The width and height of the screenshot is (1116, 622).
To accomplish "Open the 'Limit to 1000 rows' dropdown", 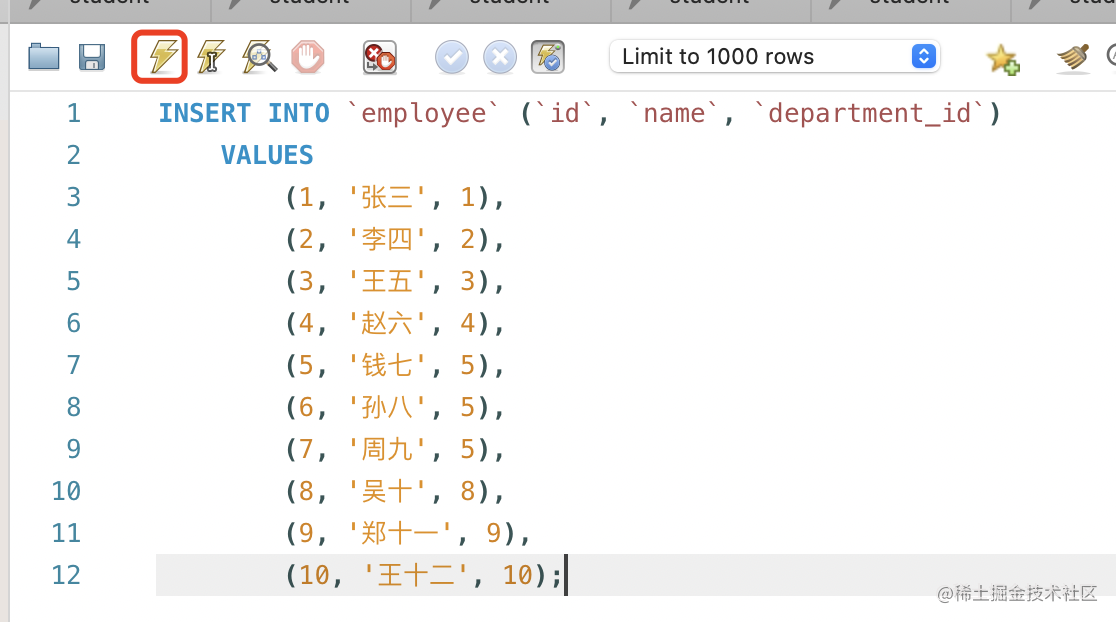I will click(x=775, y=57).
